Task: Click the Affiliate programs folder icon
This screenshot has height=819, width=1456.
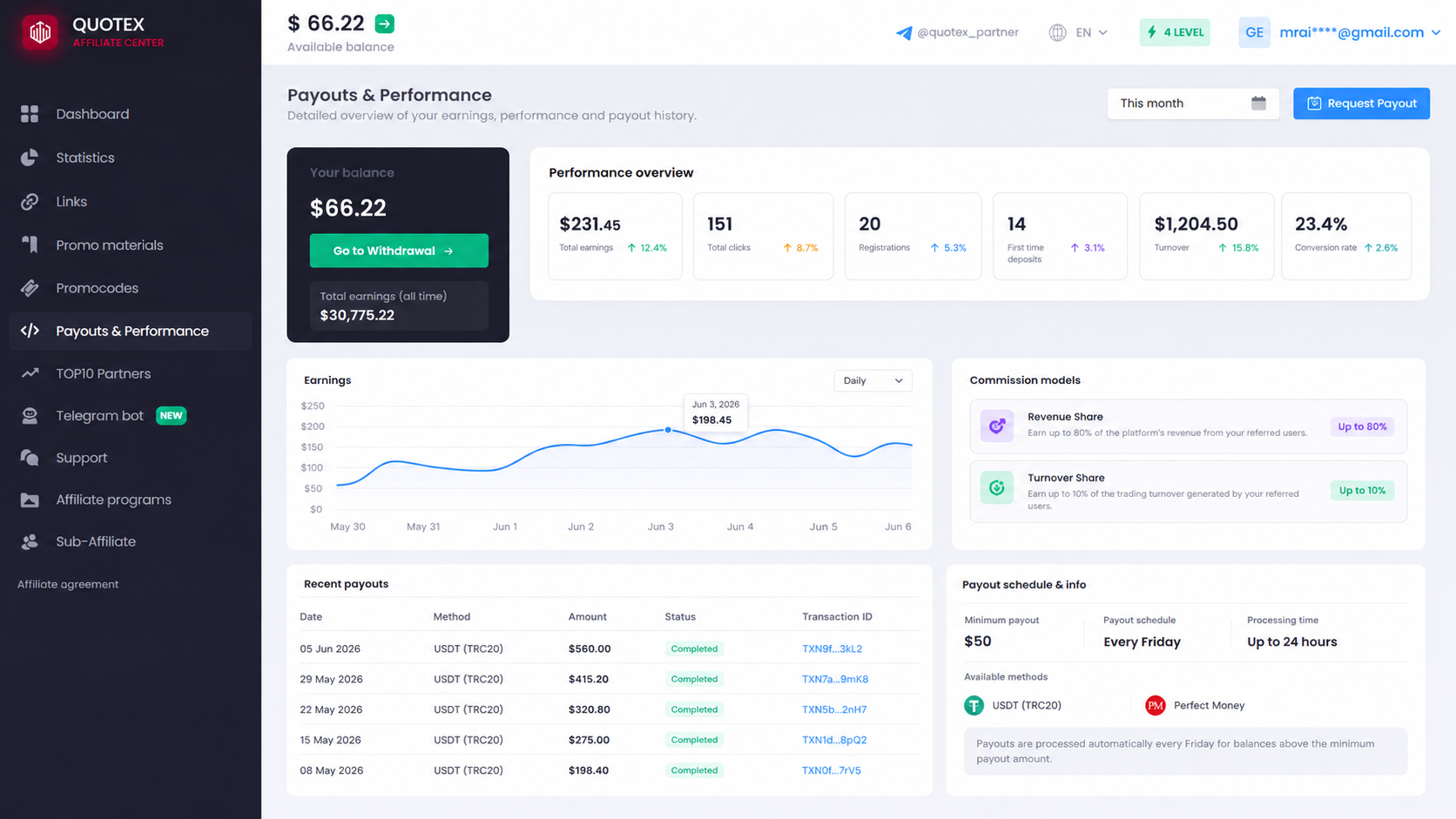Action: tap(30, 500)
